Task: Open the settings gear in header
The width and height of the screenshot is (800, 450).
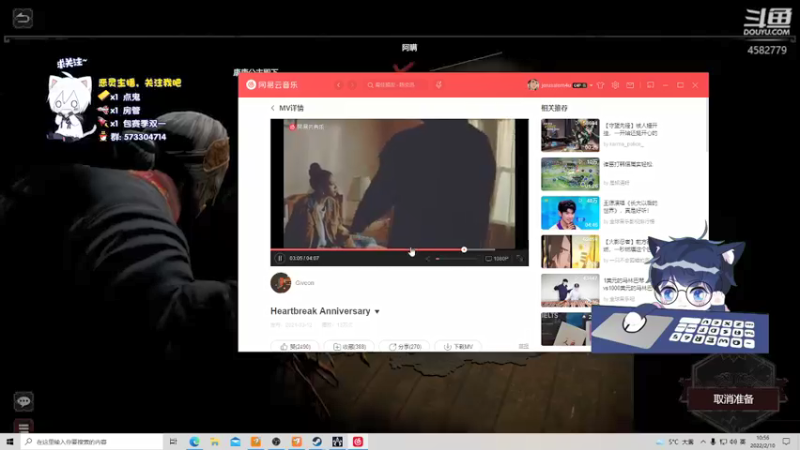Action: coord(615,85)
